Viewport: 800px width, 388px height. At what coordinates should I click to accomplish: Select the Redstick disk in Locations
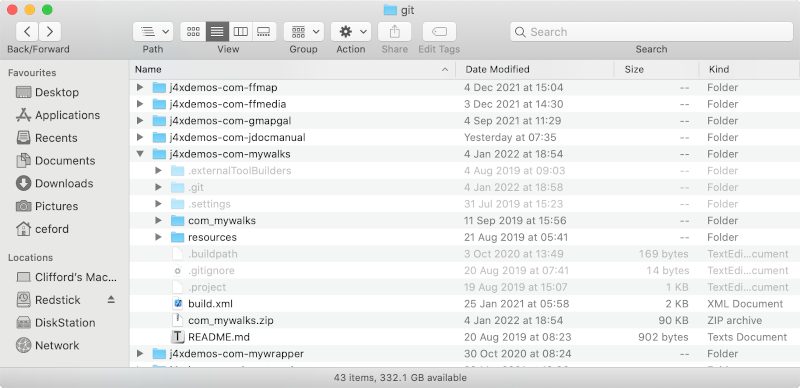48,300
